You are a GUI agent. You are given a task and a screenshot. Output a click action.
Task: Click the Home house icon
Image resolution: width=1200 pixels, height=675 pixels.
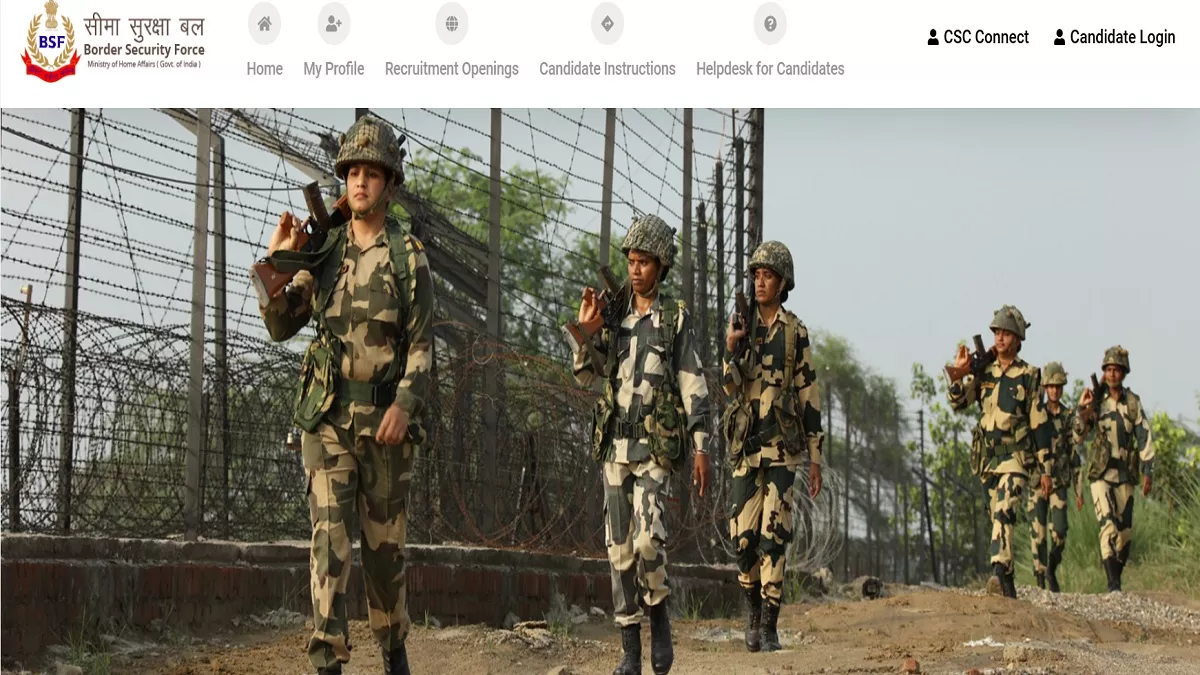coord(265,24)
